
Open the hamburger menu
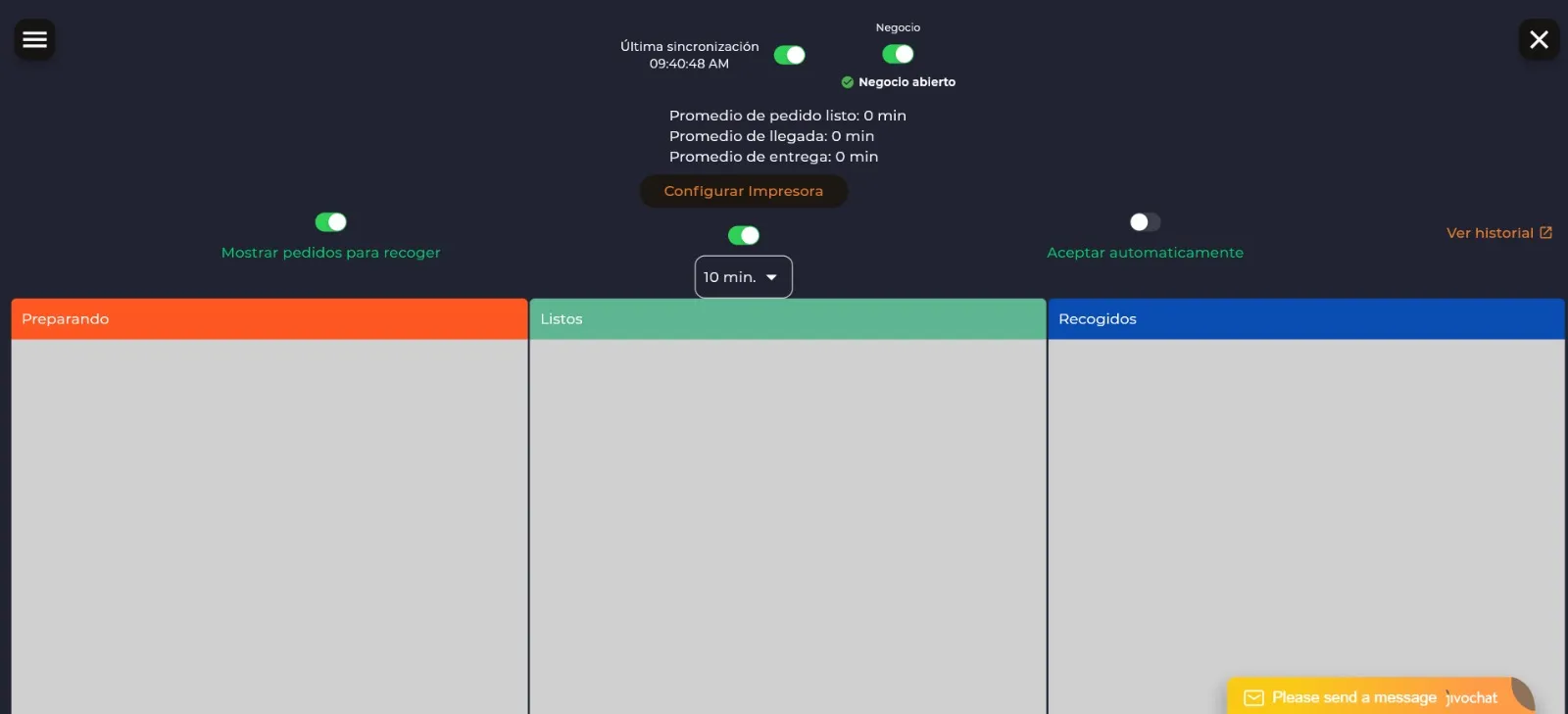(34, 40)
